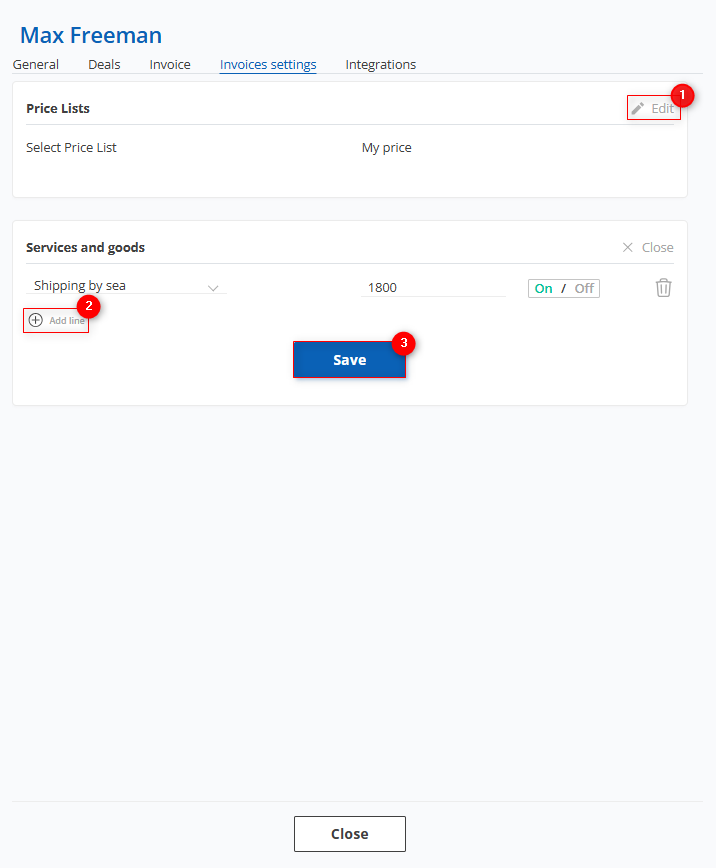The image size is (716, 868).
Task: Toggle the service On option
Action: pyautogui.click(x=543, y=288)
